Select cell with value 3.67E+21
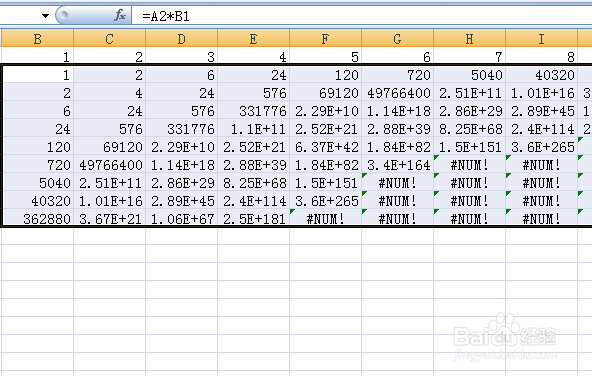 (x=109, y=219)
